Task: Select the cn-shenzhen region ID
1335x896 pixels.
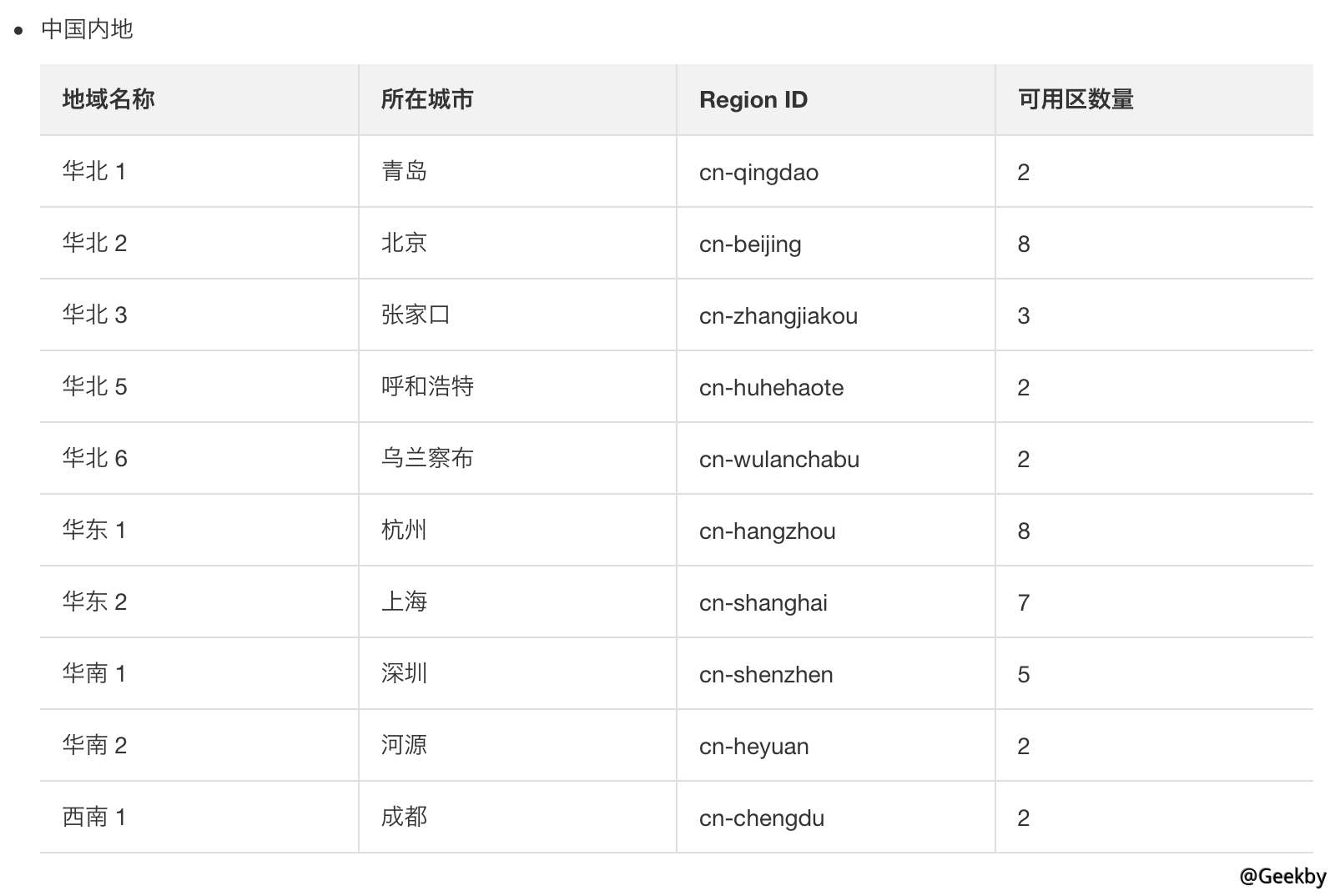Action: coord(766,675)
